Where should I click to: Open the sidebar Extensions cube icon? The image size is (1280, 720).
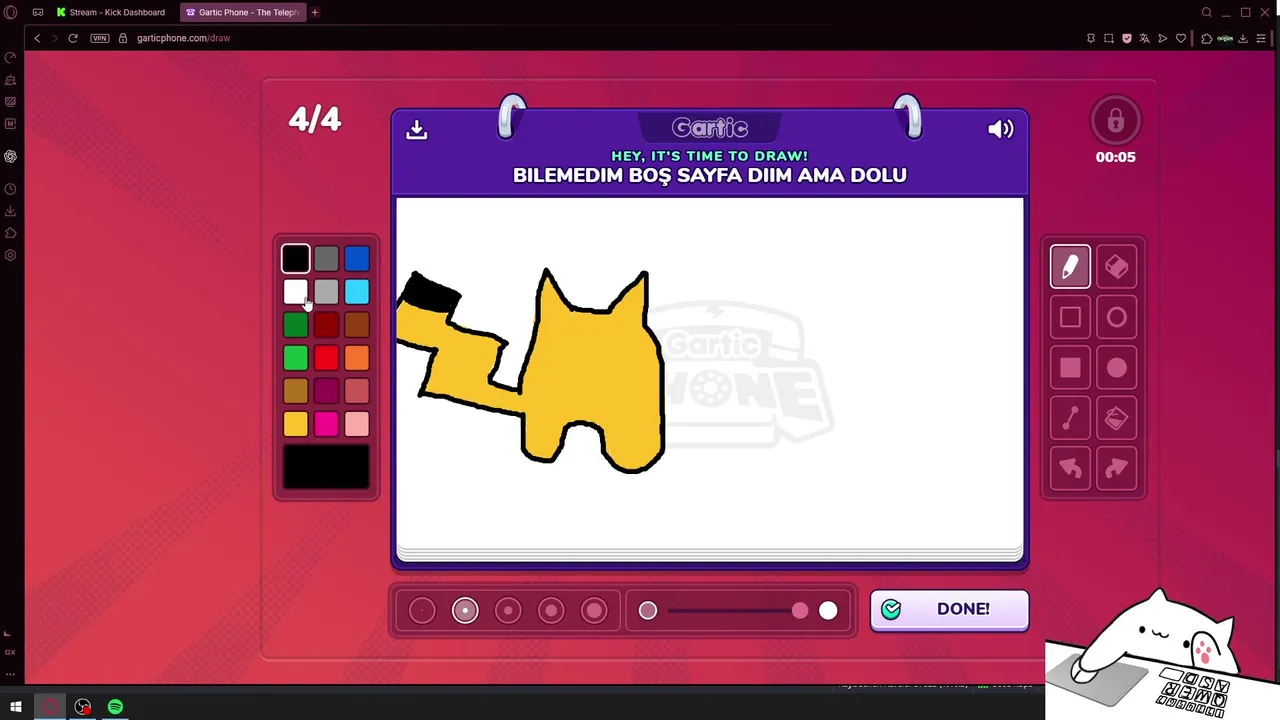pos(10,233)
